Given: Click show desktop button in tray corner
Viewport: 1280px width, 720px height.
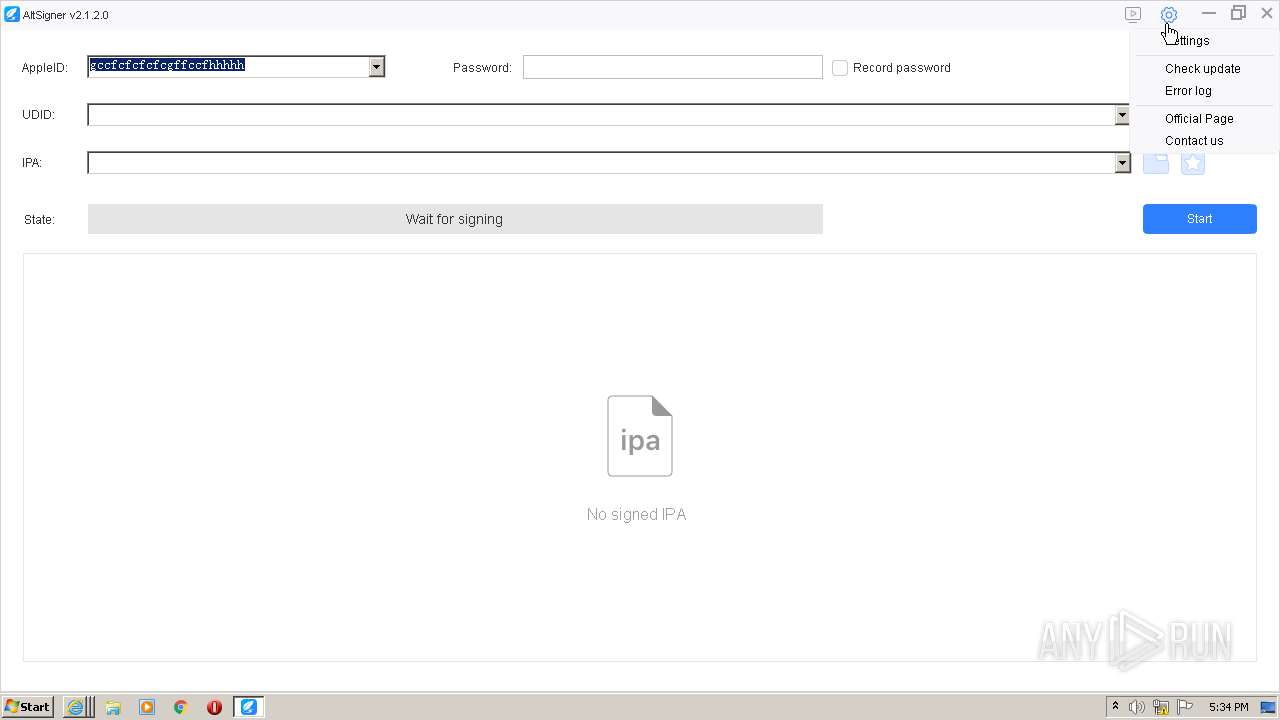Looking at the screenshot, I should pyautogui.click(x=1268, y=707).
